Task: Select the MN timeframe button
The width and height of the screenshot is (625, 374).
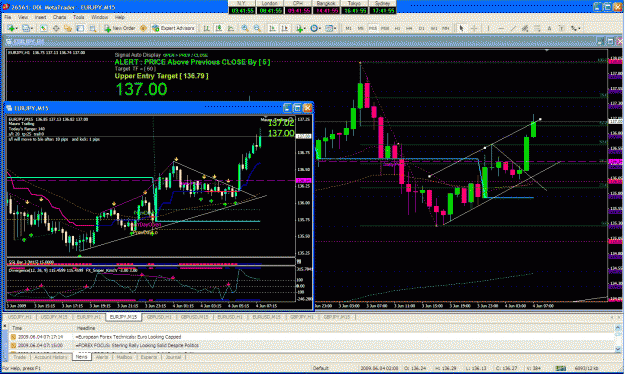Action: pyautogui.click(x=446, y=28)
